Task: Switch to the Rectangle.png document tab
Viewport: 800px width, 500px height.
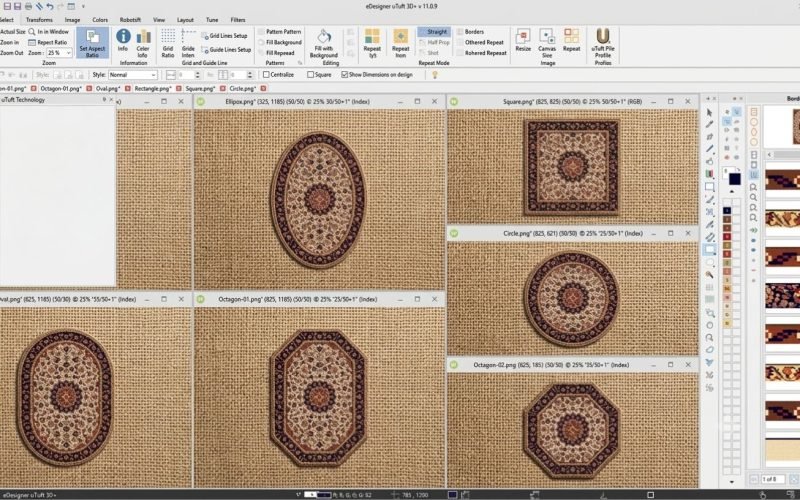Action: point(153,88)
